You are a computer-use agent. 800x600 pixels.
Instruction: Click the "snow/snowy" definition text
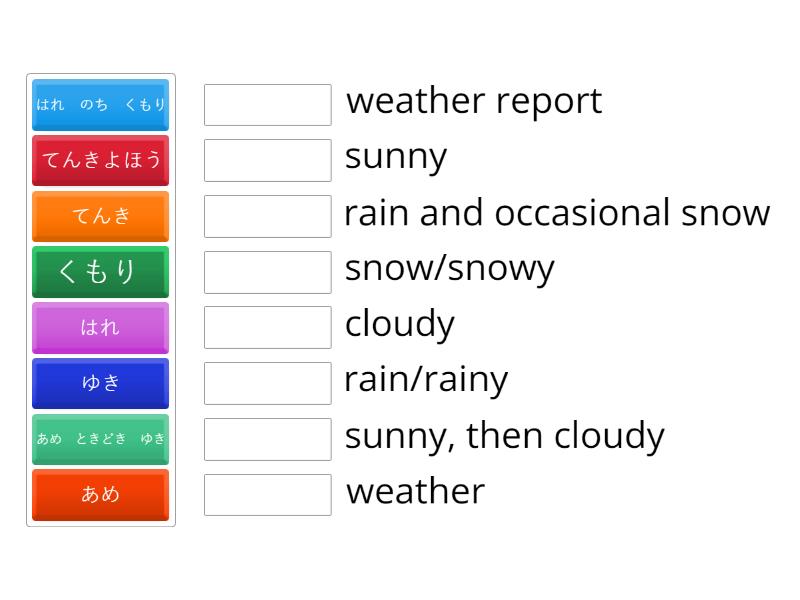[449, 269]
